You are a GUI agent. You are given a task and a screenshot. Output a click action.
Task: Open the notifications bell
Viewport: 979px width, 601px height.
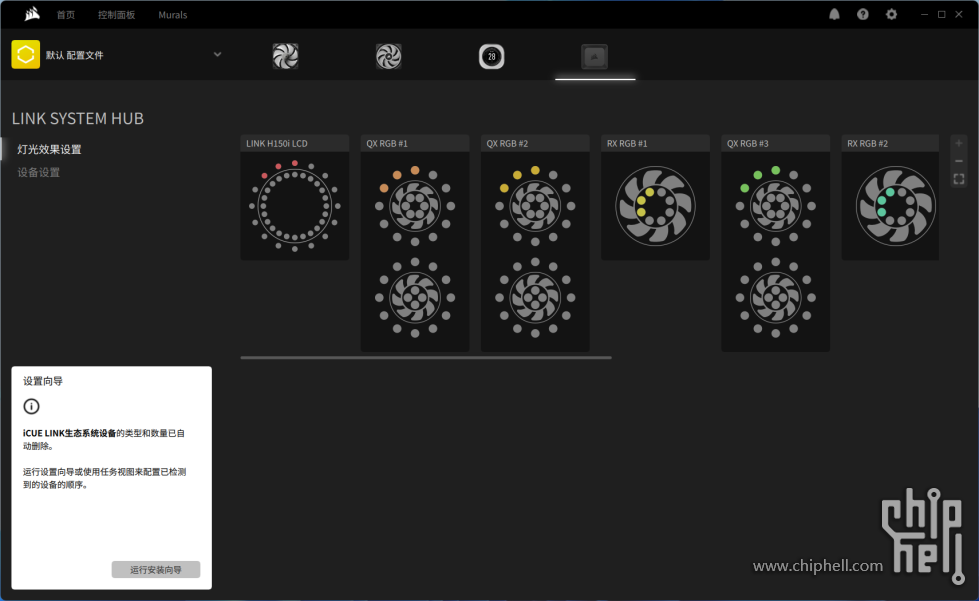point(834,14)
